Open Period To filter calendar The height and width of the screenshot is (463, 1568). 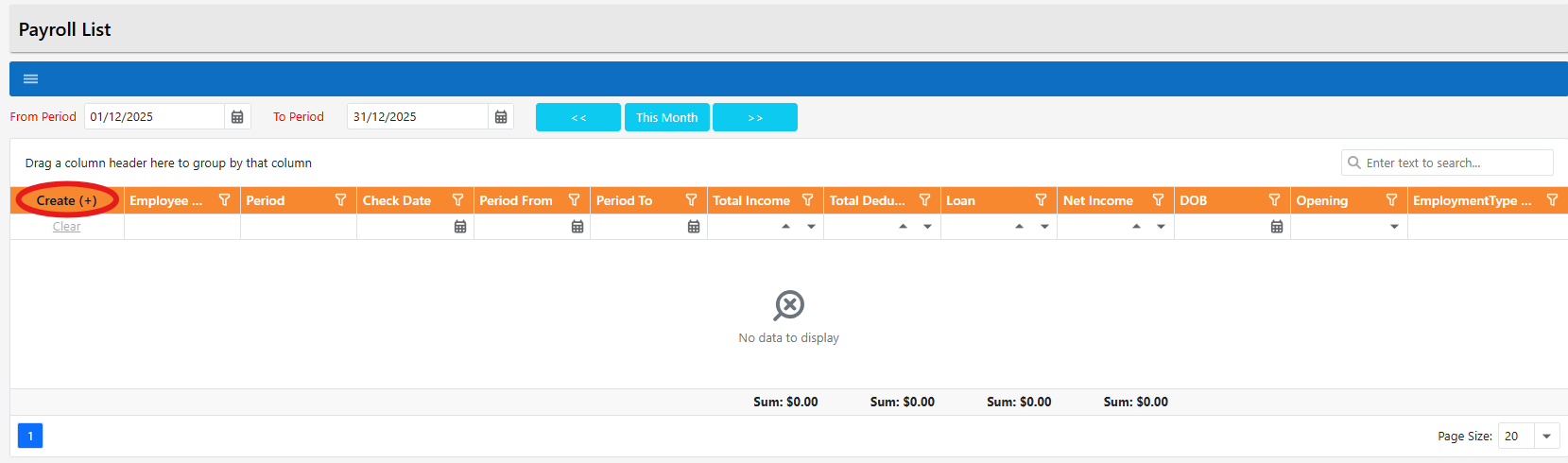tap(694, 227)
